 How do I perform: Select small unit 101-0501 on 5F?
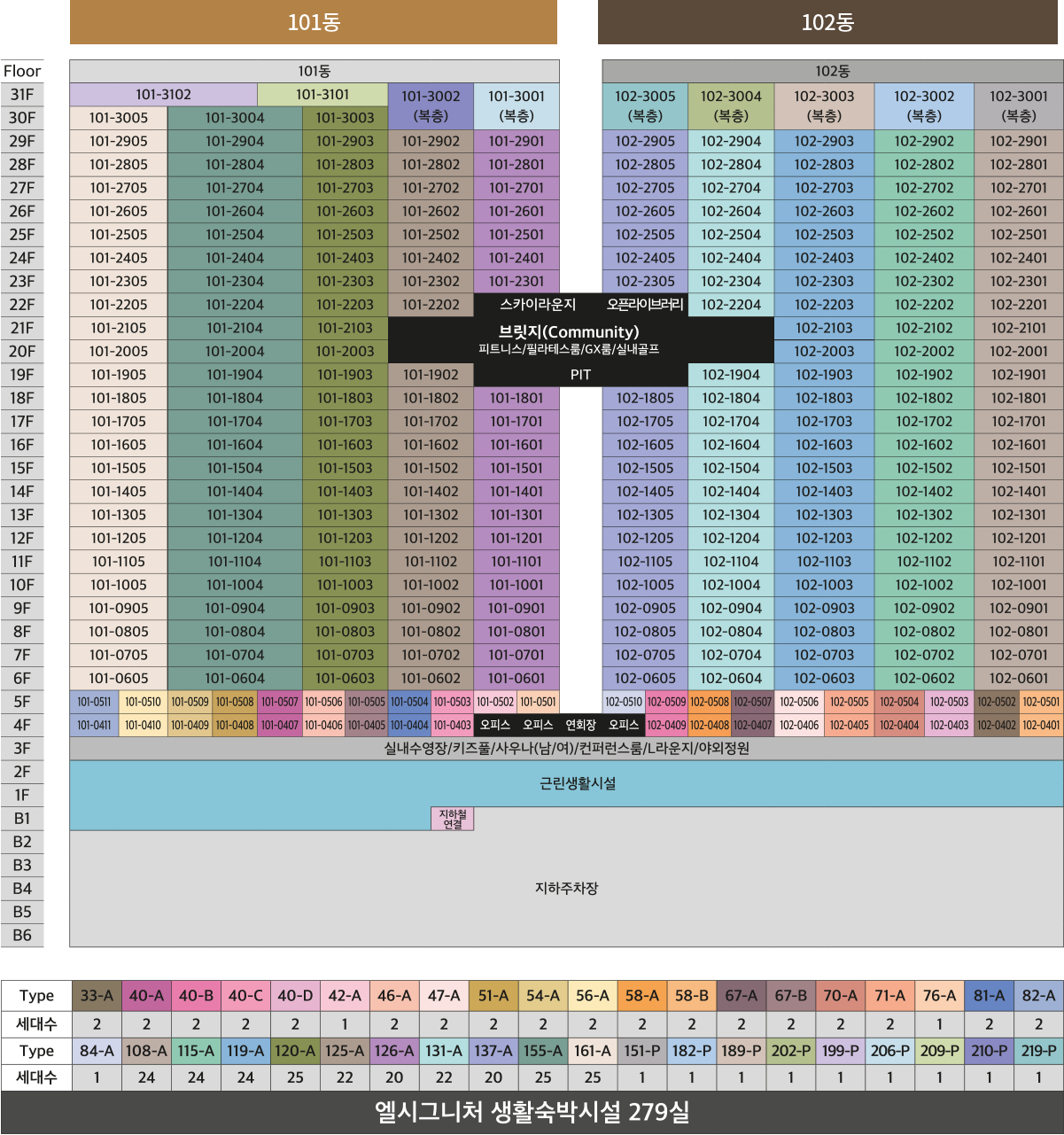[x=538, y=702]
